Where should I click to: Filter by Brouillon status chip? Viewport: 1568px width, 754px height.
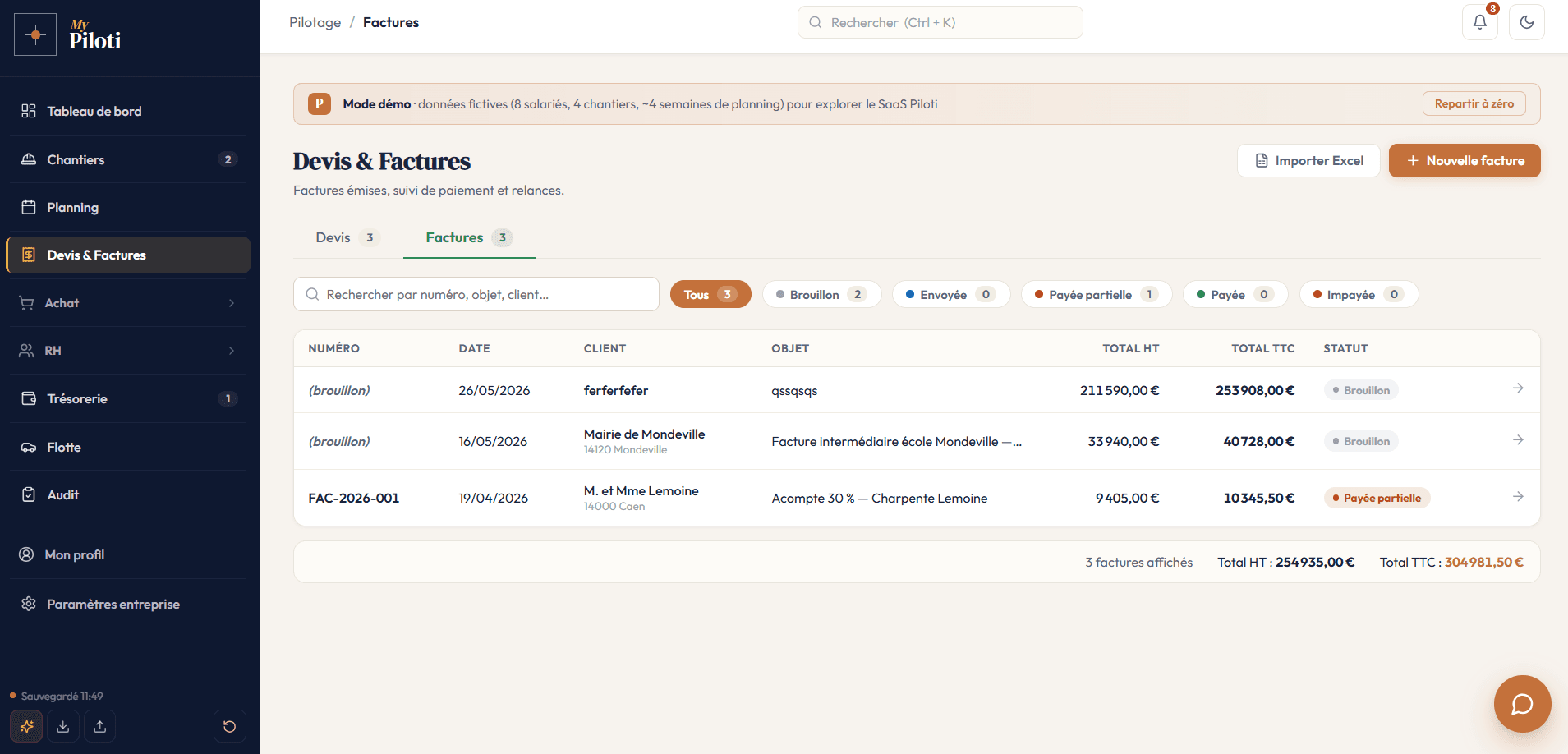click(821, 294)
